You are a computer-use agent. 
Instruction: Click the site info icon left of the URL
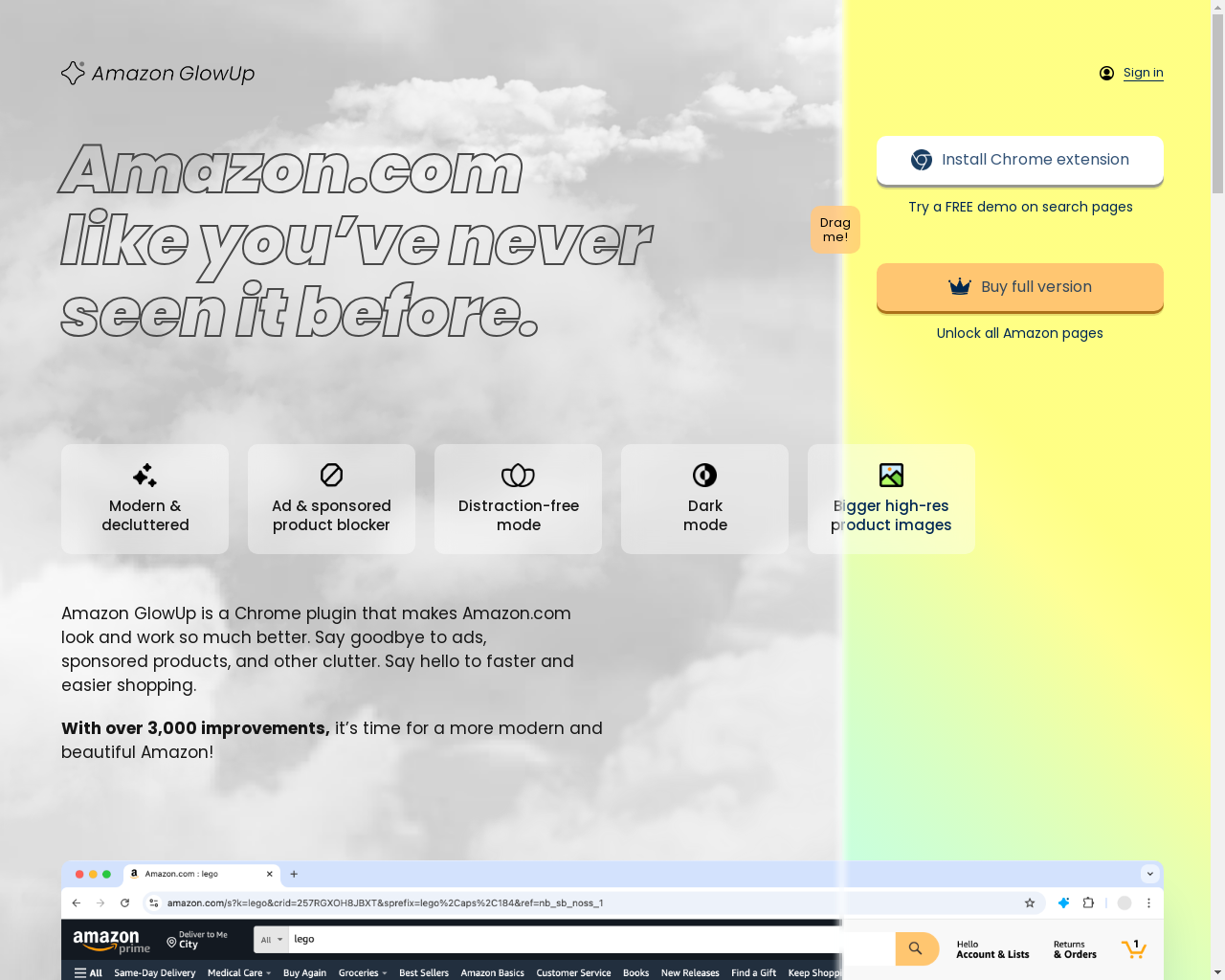coord(153,902)
